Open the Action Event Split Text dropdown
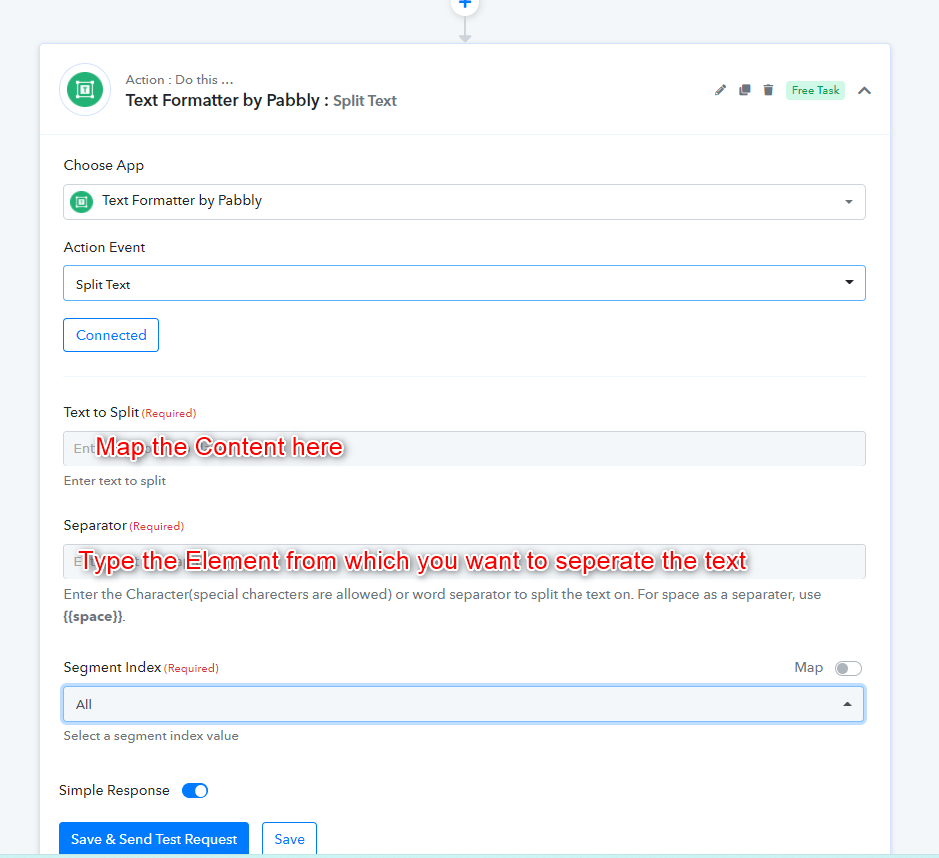 pyautogui.click(x=464, y=283)
